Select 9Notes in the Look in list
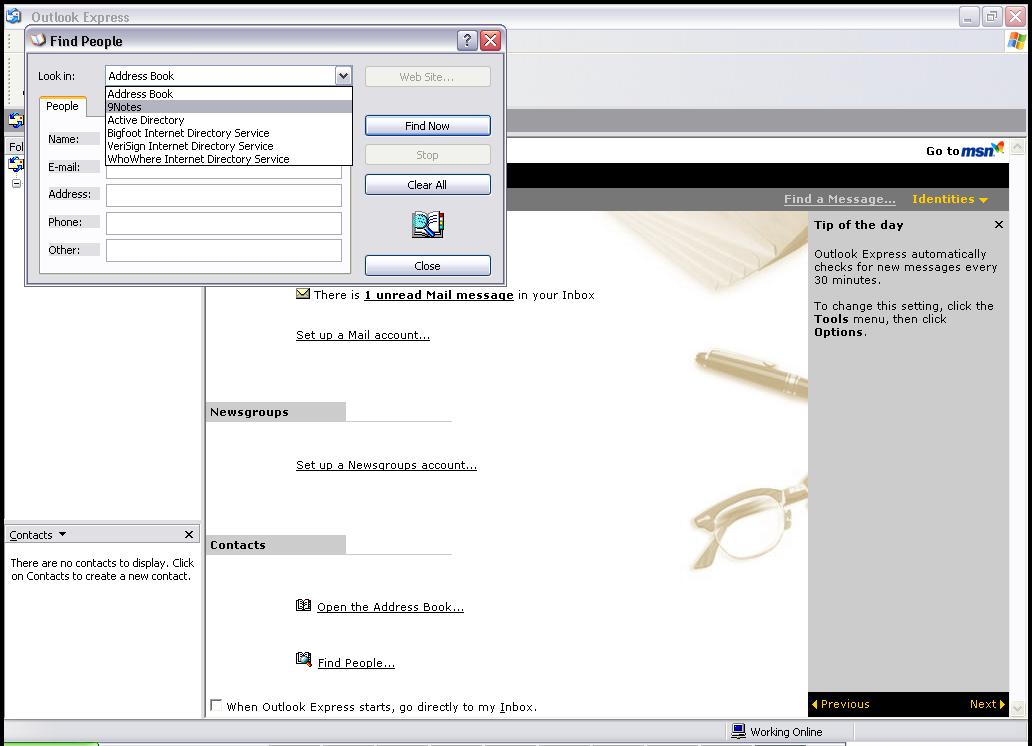Screen dimensions: 1032x746 click(x=228, y=107)
